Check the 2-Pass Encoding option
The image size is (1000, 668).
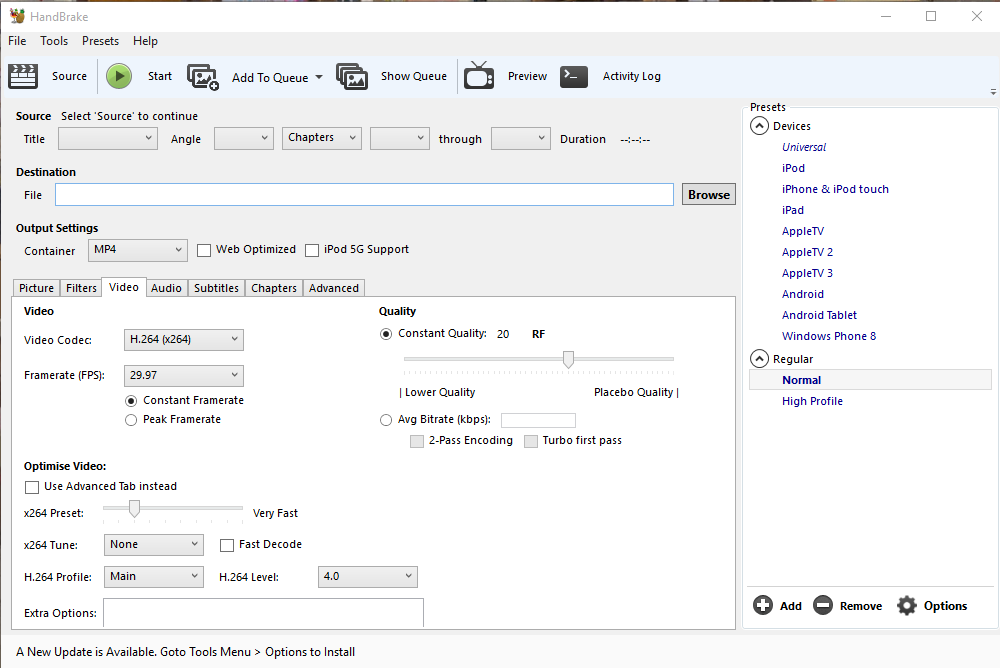417,440
